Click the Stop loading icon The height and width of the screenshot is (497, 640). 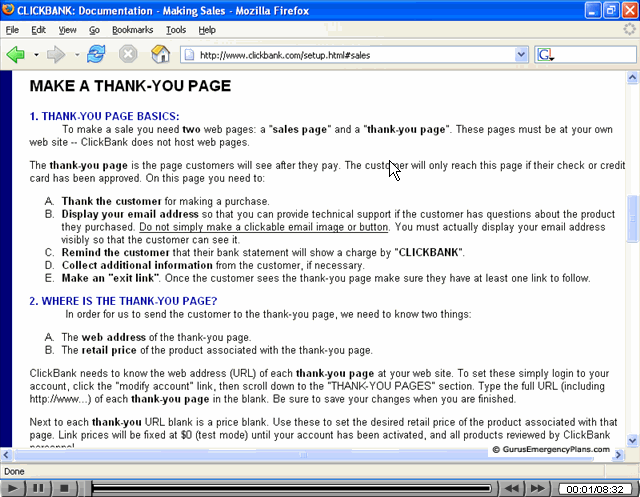(x=128, y=54)
